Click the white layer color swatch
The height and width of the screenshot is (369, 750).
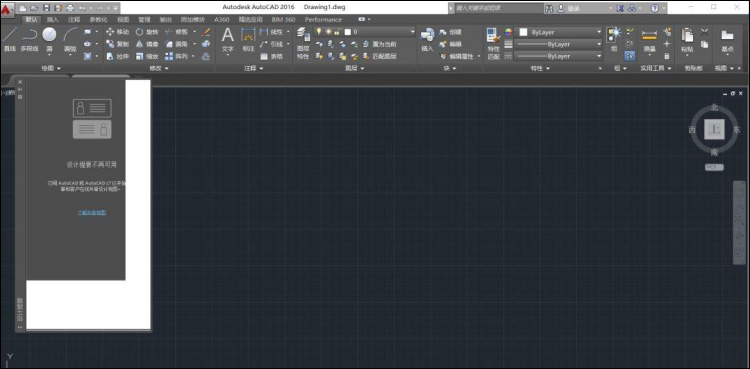point(348,32)
